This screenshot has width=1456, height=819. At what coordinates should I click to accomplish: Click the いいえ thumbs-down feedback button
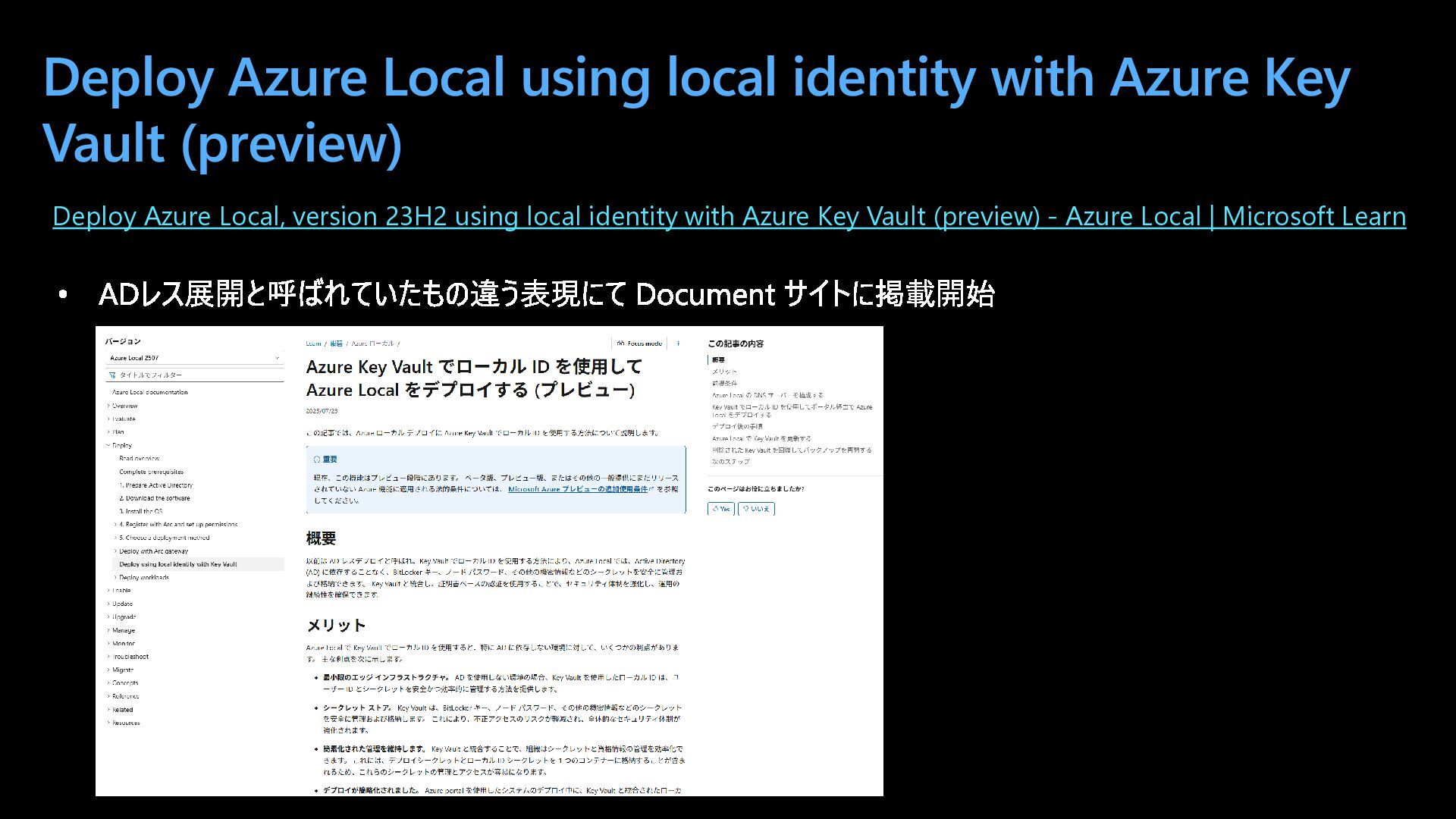point(756,509)
